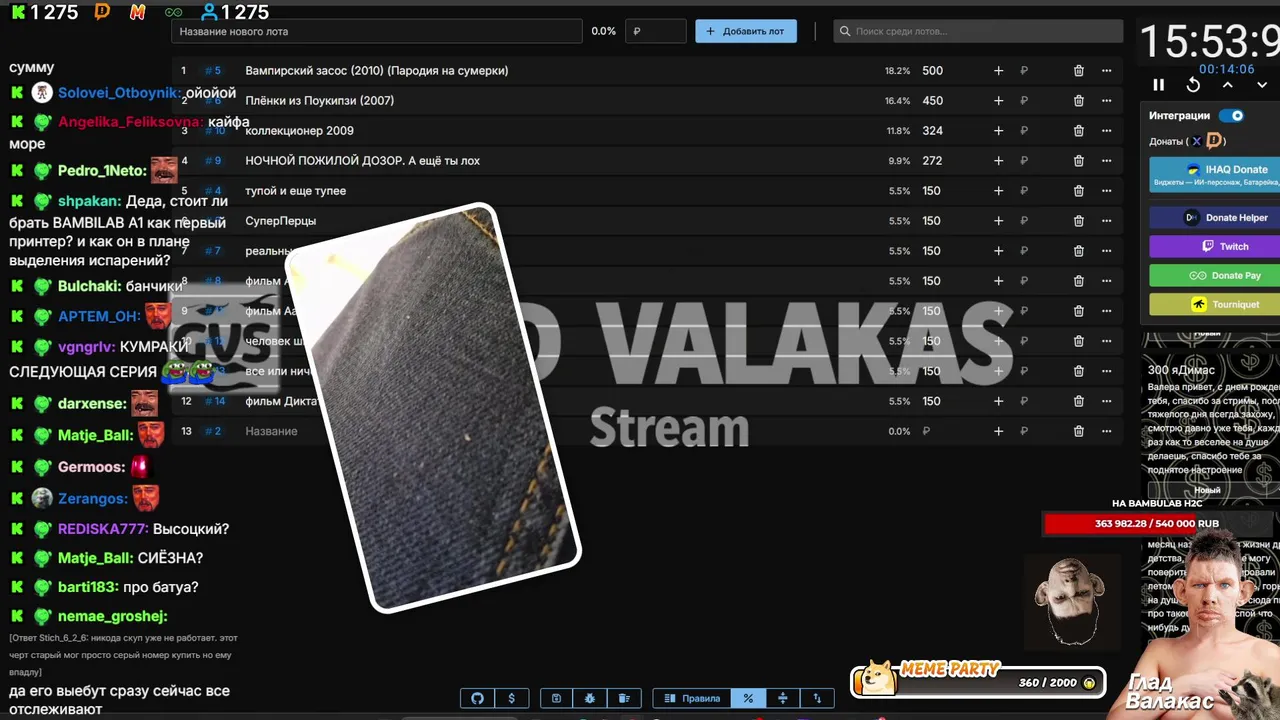Image resolution: width=1280 pixels, height=720 pixels.
Task: Open more options for СуперПерцы lot
Action: coord(1106,221)
